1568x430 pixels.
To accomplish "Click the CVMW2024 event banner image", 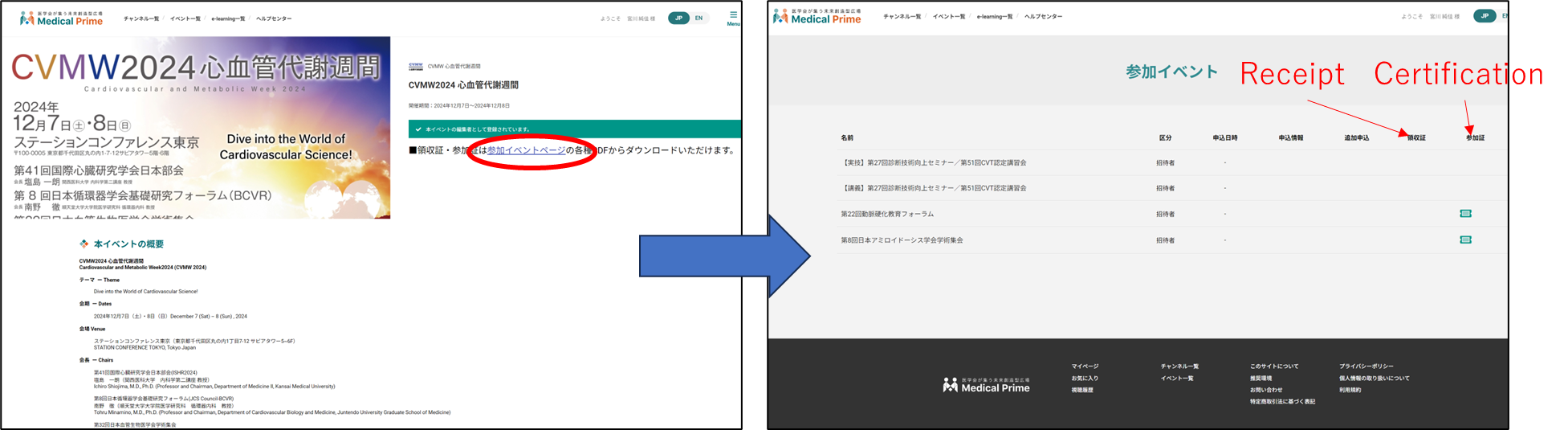I will pos(196,127).
